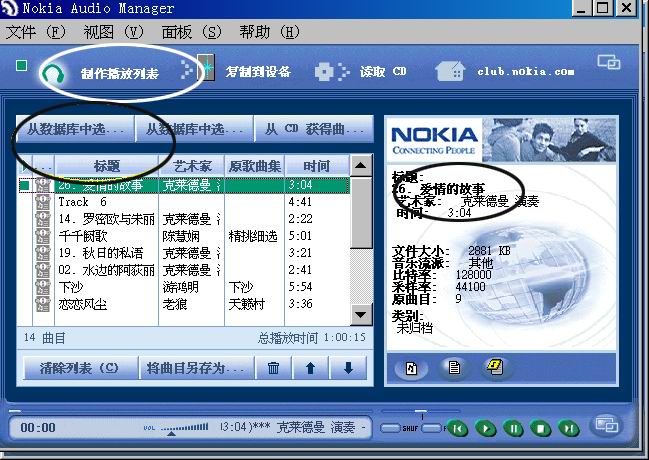The height and width of the screenshot is (460, 649).
Task: Click the 总播放时间 1:00:15 status text
Action: point(312,338)
